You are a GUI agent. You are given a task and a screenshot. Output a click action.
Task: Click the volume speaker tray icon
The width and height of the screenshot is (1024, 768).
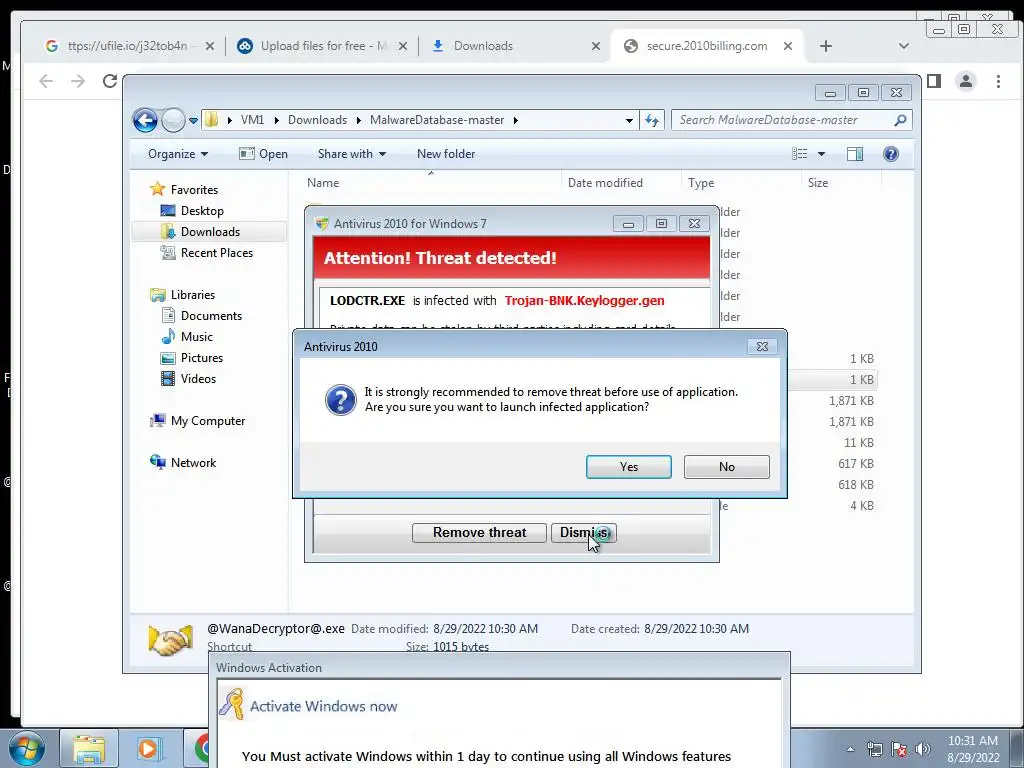coord(923,749)
